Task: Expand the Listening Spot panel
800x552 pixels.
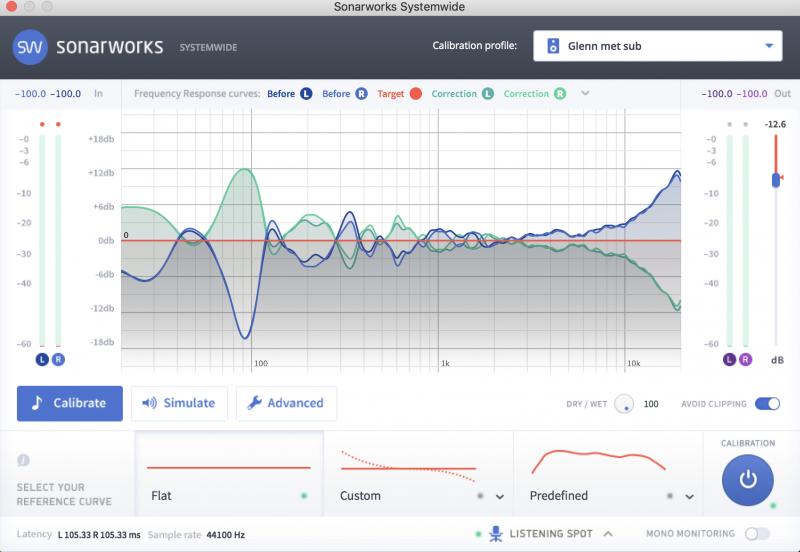Action: pos(608,534)
